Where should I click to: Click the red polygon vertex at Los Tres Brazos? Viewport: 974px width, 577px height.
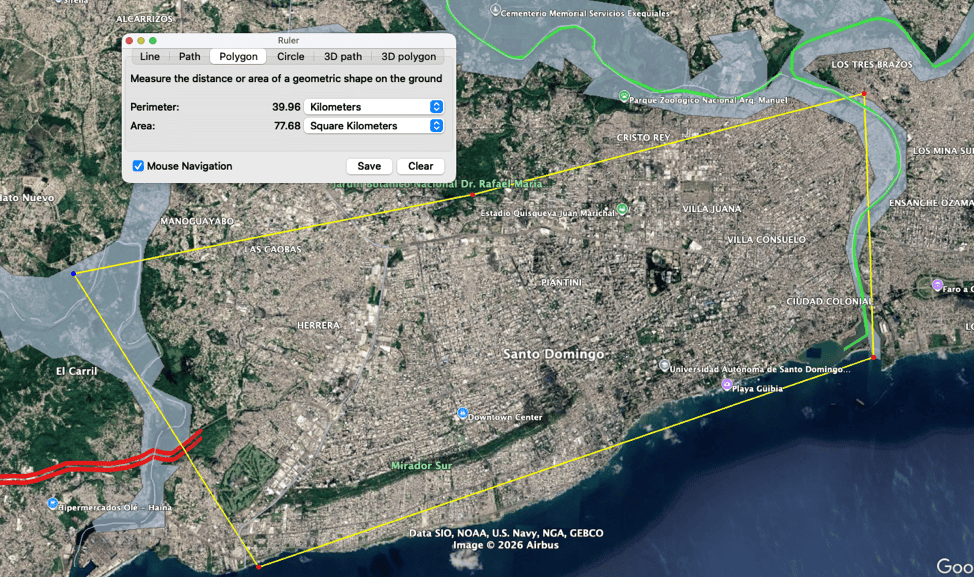[x=863, y=94]
